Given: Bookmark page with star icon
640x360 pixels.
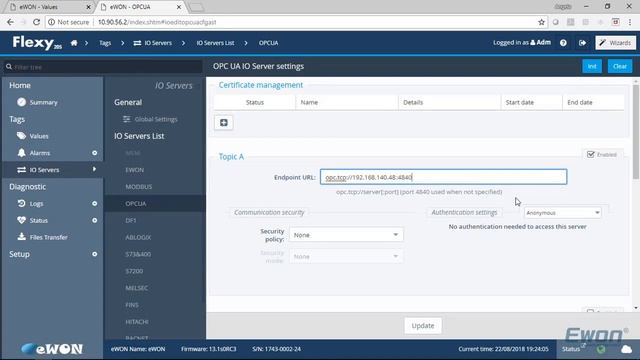Looking at the screenshot, I should tap(541, 22).
